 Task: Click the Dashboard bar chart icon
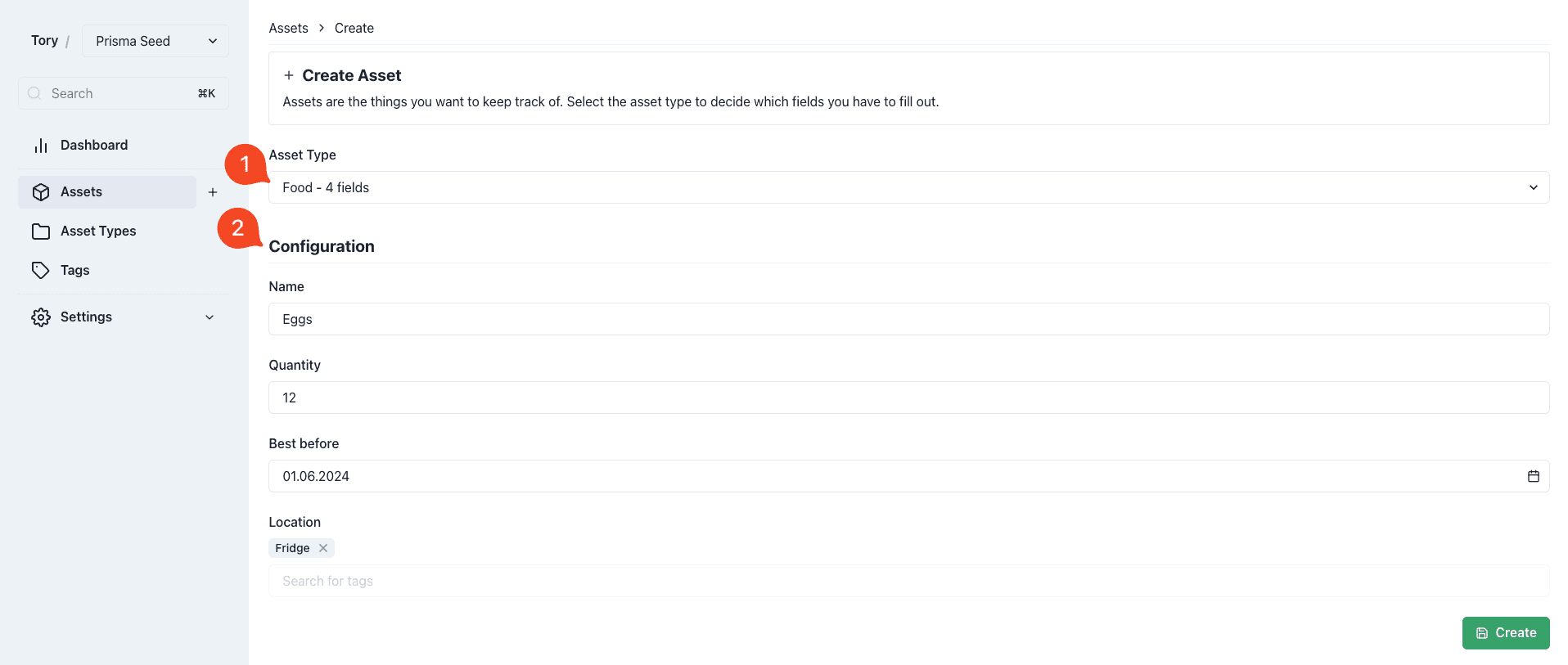point(41,146)
